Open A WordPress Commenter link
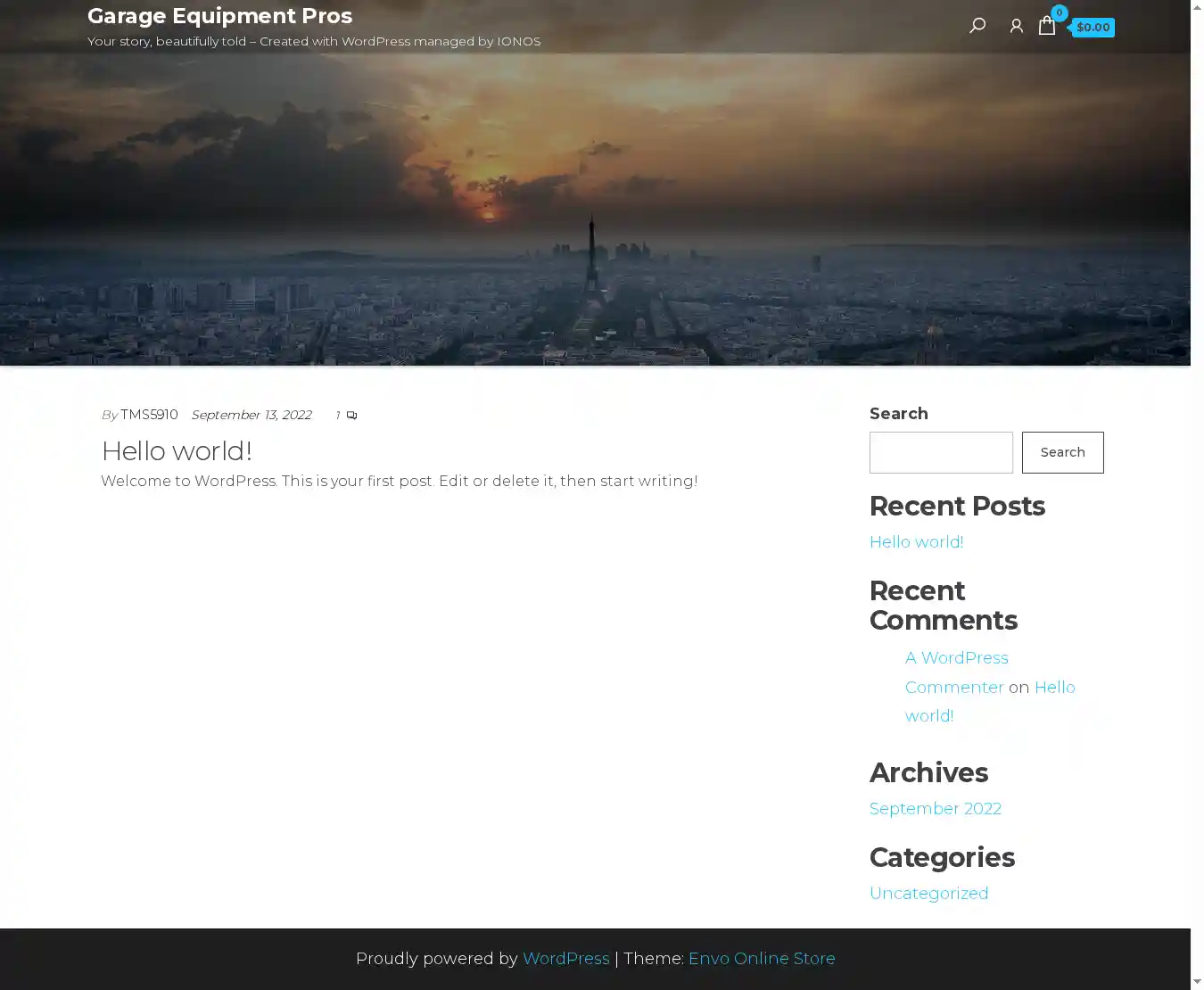 (956, 672)
